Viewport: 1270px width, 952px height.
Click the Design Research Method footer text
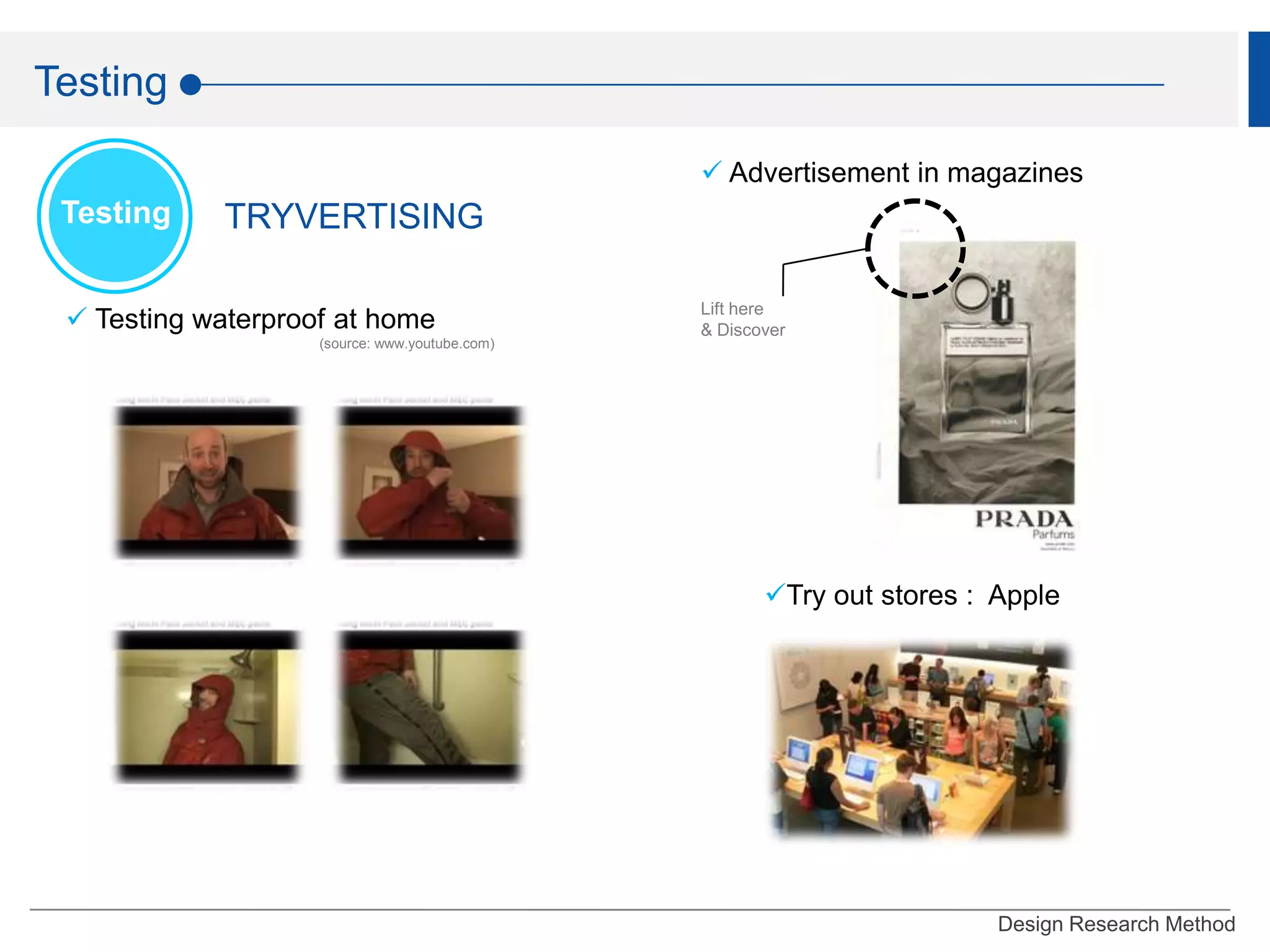[1116, 923]
